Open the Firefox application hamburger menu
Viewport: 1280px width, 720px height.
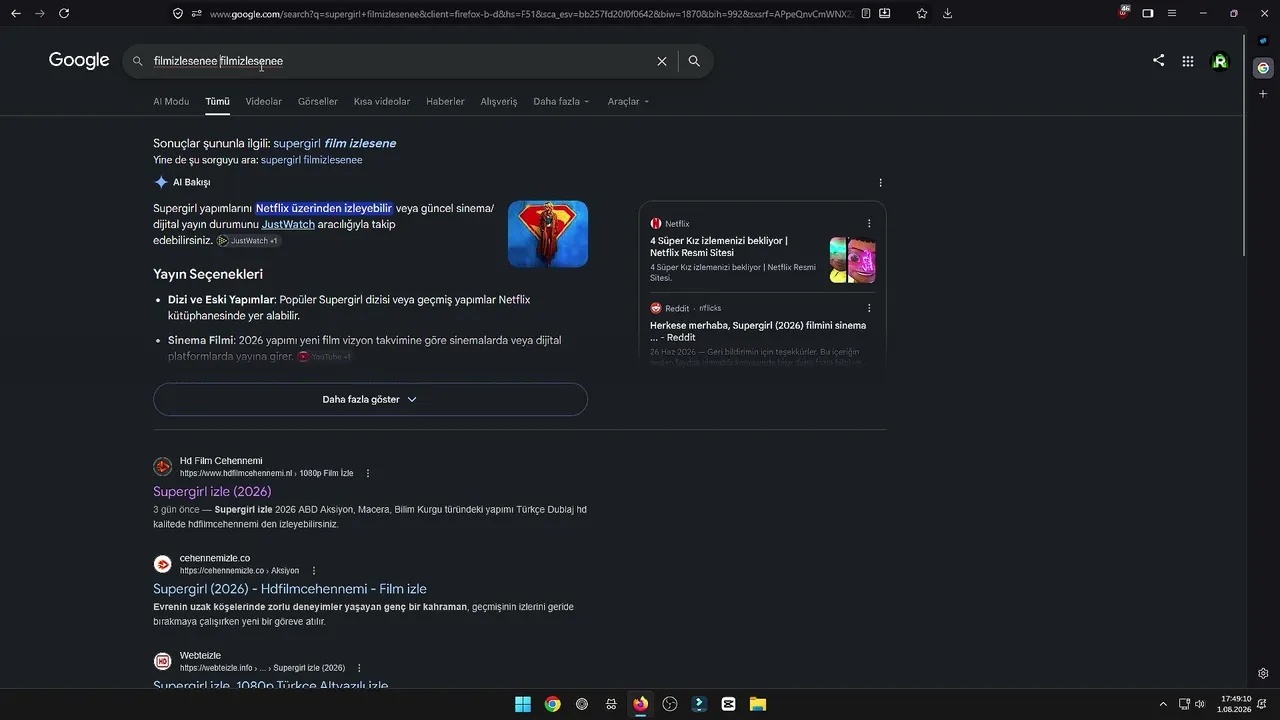click(1172, 13)
